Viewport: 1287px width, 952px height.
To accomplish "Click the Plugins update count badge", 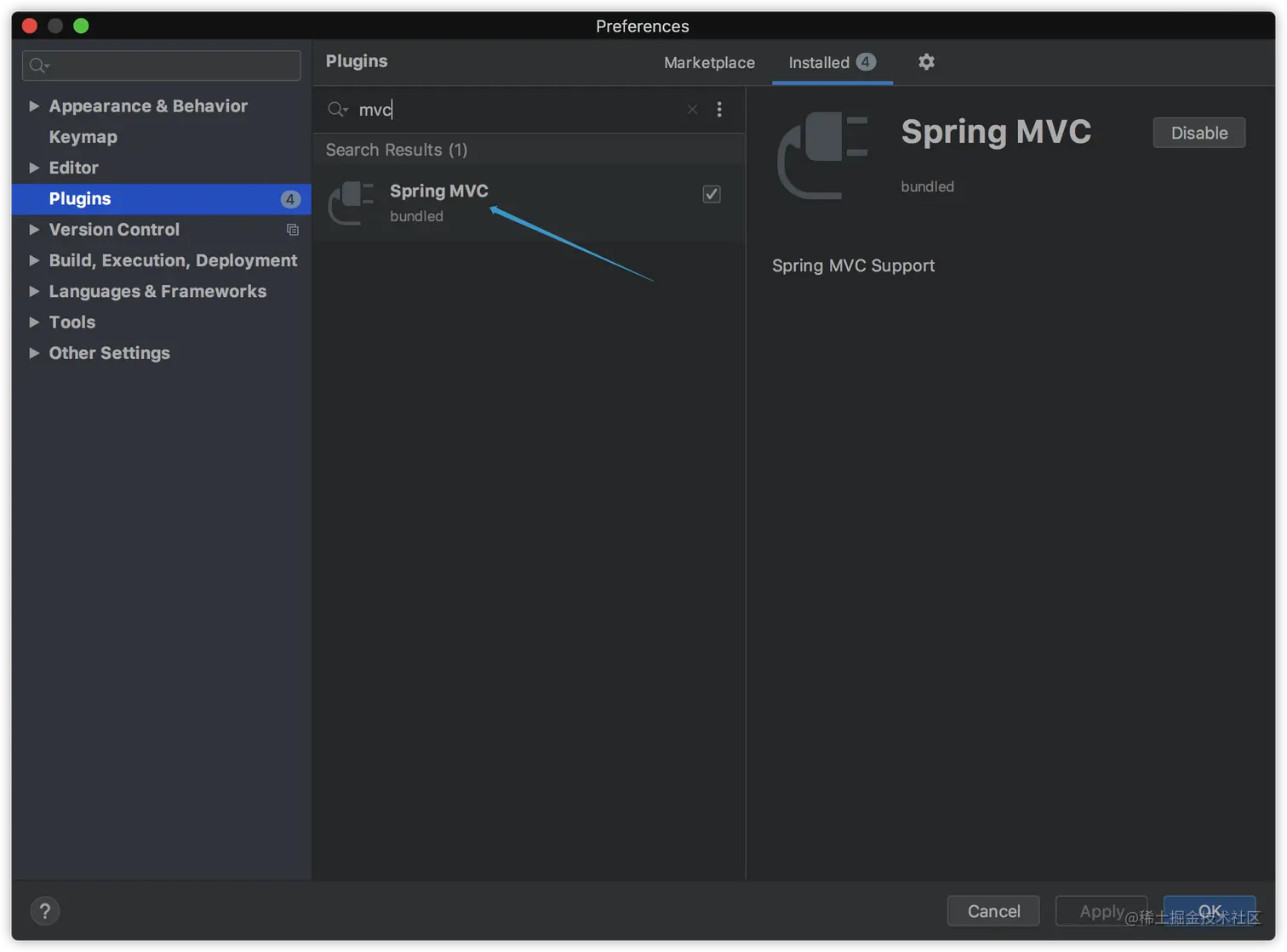I will (290, 199).
